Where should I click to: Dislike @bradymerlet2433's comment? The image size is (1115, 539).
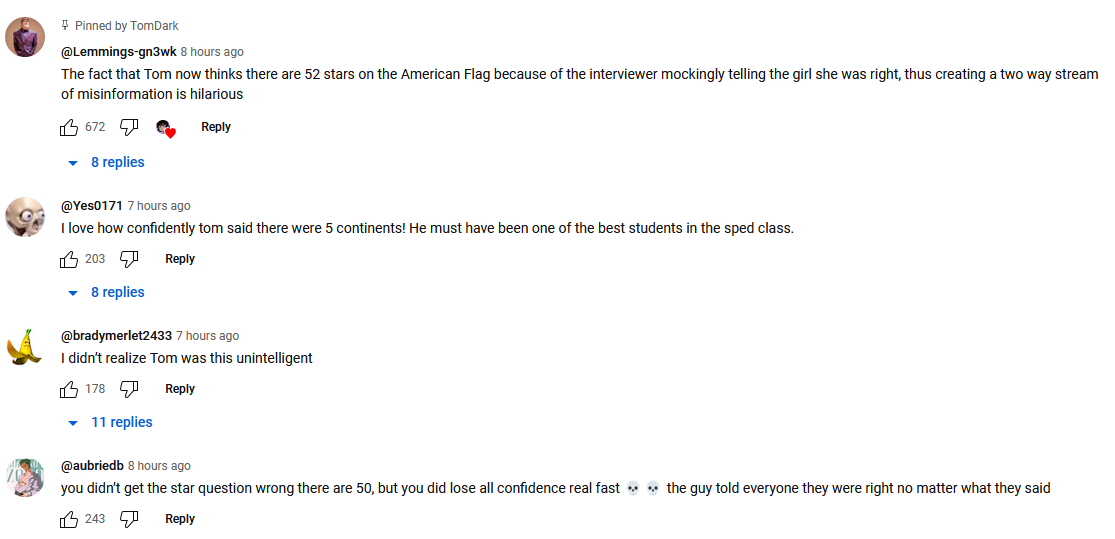point(129,389)
